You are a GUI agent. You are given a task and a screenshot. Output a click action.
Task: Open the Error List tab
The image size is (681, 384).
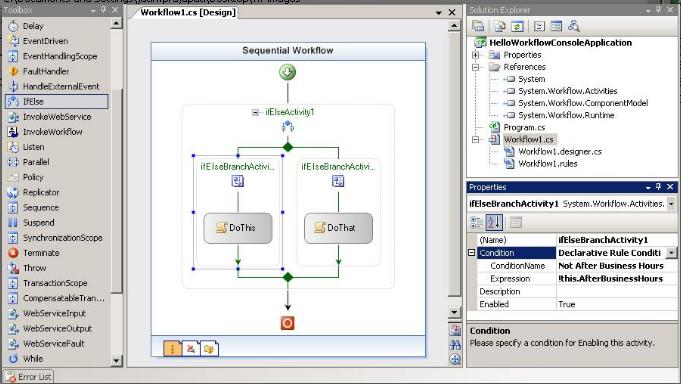tap(29, 377)
